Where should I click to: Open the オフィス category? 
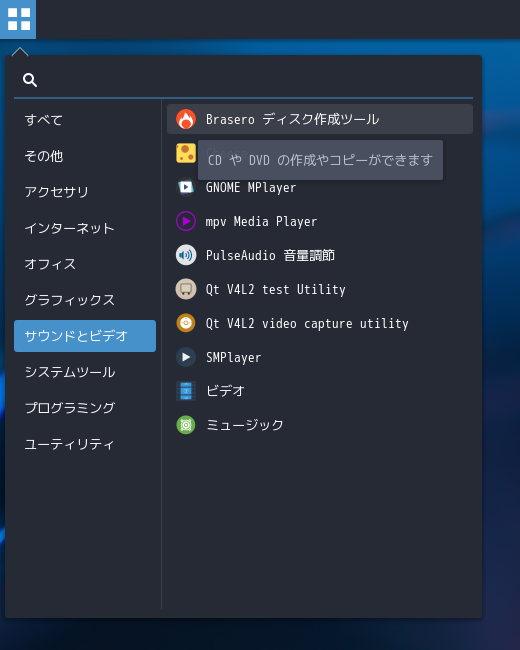(x=85, y=264)
